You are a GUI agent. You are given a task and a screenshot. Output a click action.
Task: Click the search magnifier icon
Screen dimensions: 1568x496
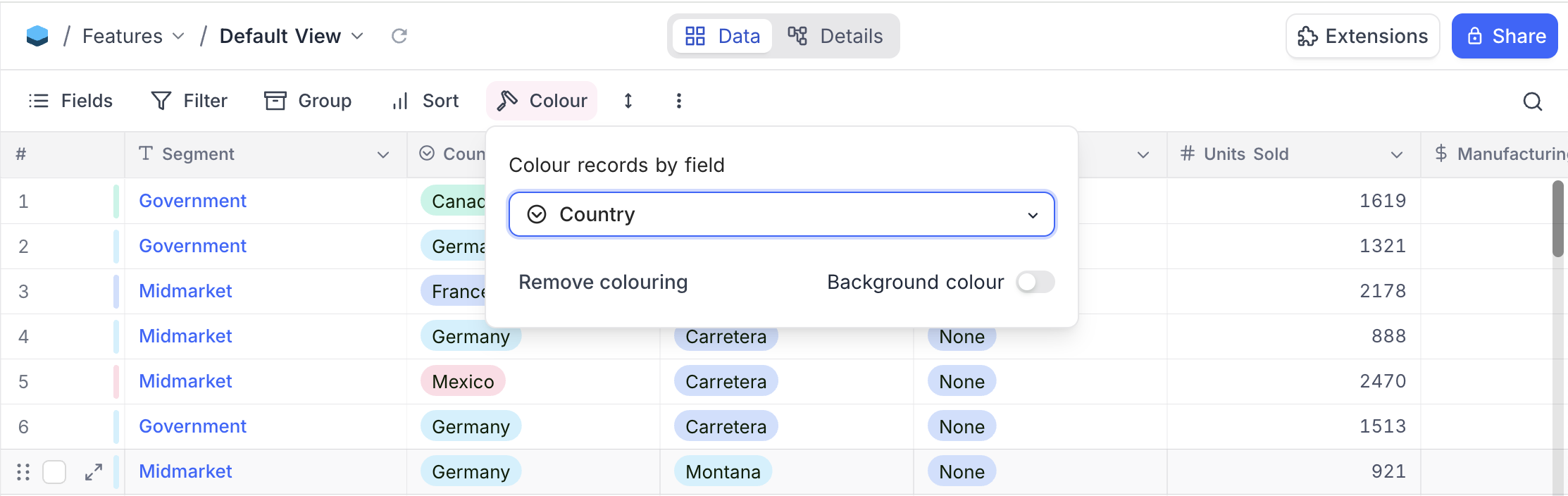(x=1533, y=101)
